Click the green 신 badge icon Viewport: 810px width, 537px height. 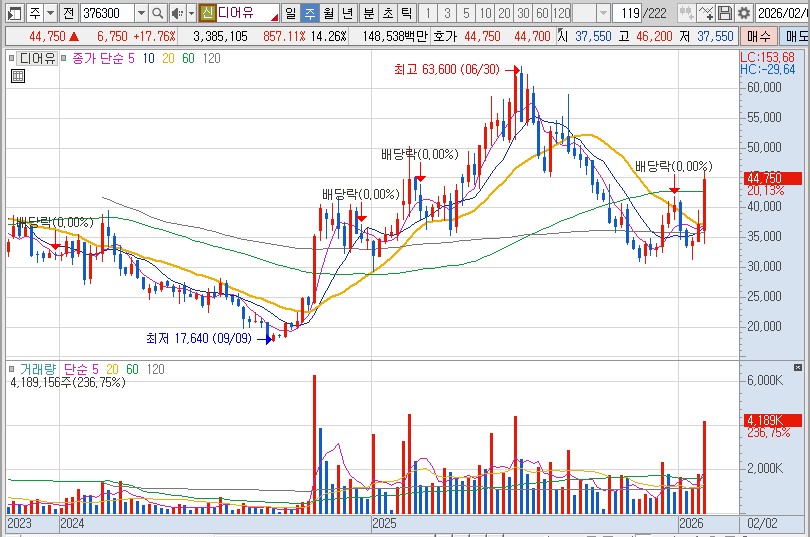click(x=208, y=13)
